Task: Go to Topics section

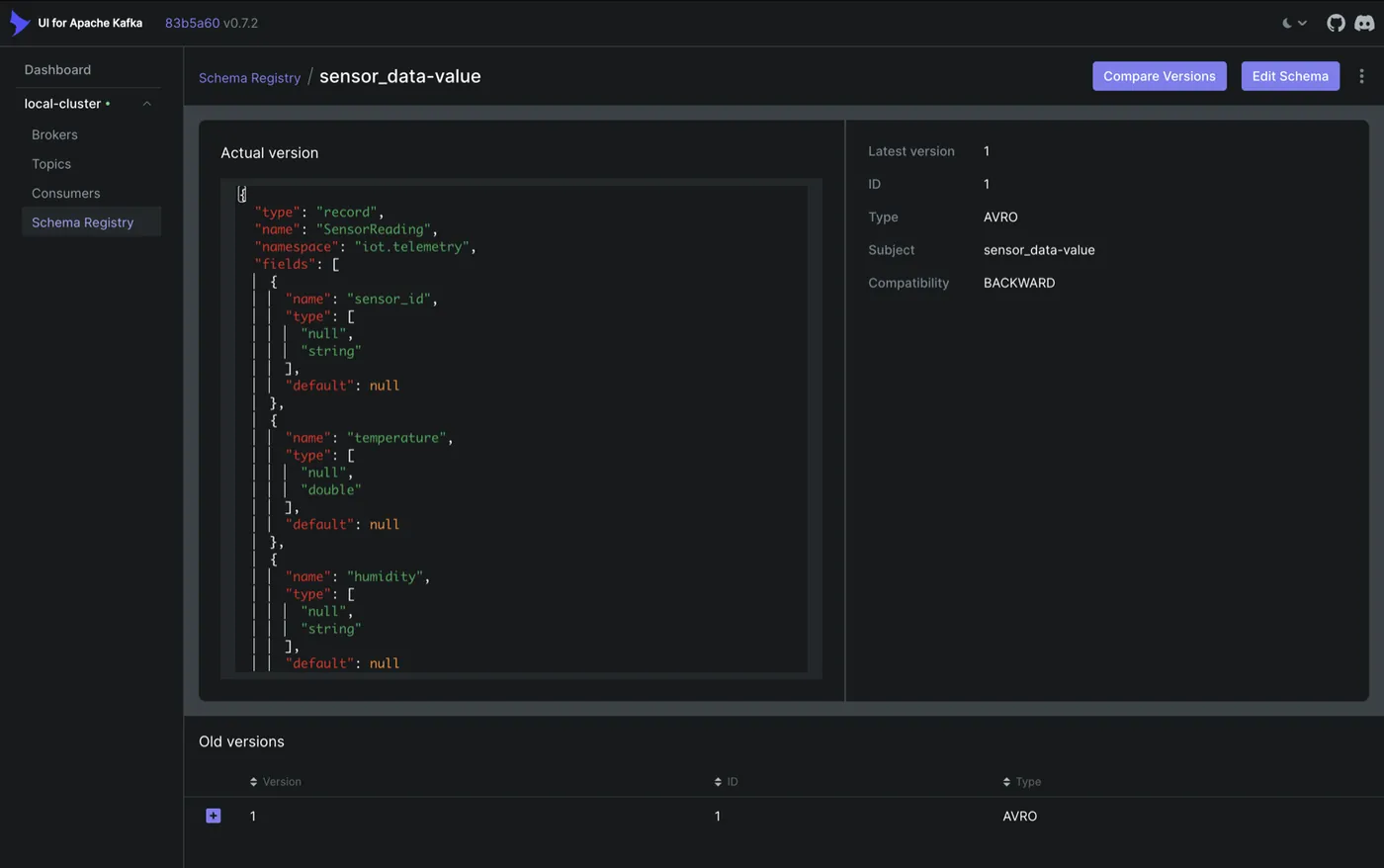Action: [x=51, y=164]
